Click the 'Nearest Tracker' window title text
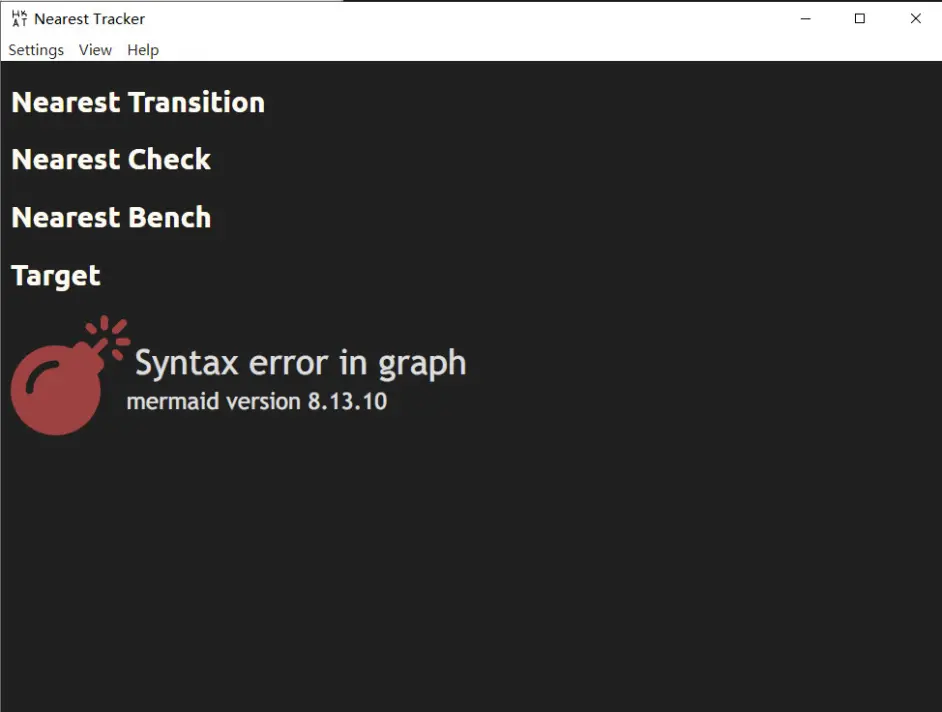Image resolution: width=942 pixels, height=712 pixels. [90, 19]
